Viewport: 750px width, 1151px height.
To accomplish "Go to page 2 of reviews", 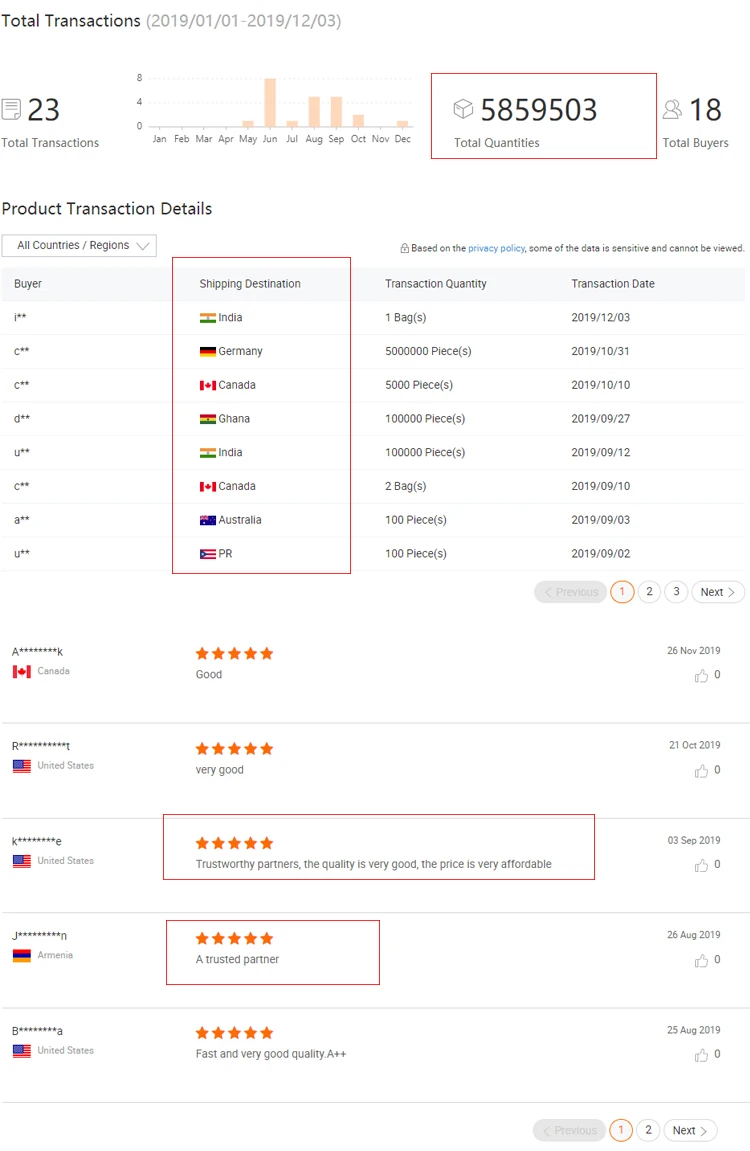I will click(648, 1130).
